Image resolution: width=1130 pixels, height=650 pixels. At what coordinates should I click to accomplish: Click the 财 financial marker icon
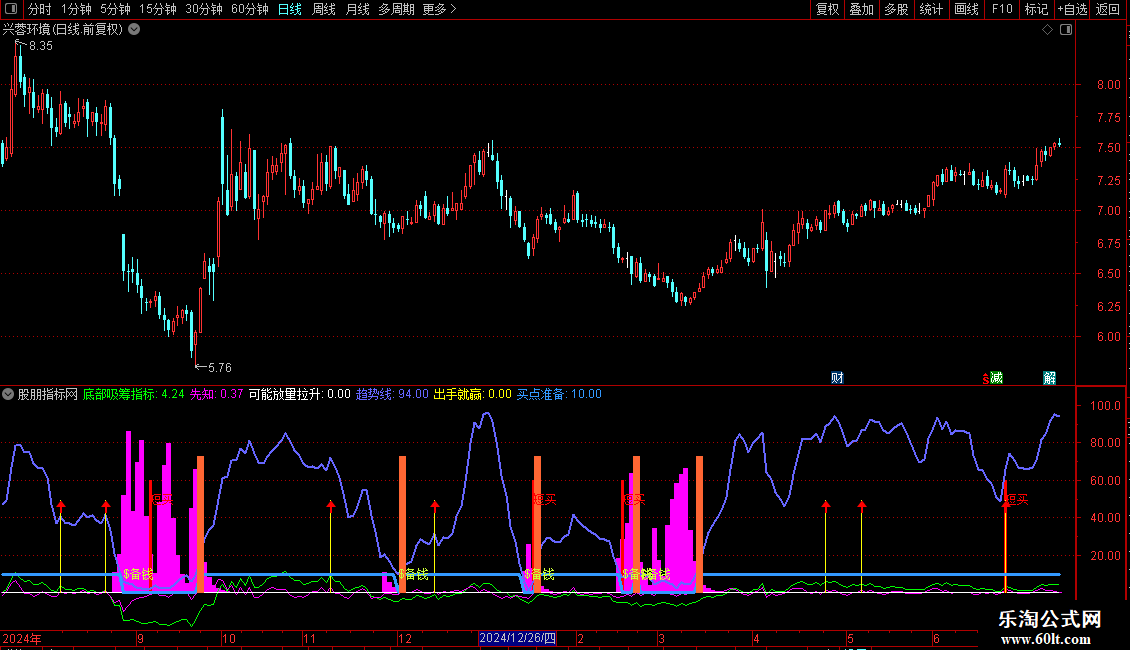(x=837, y=378)
